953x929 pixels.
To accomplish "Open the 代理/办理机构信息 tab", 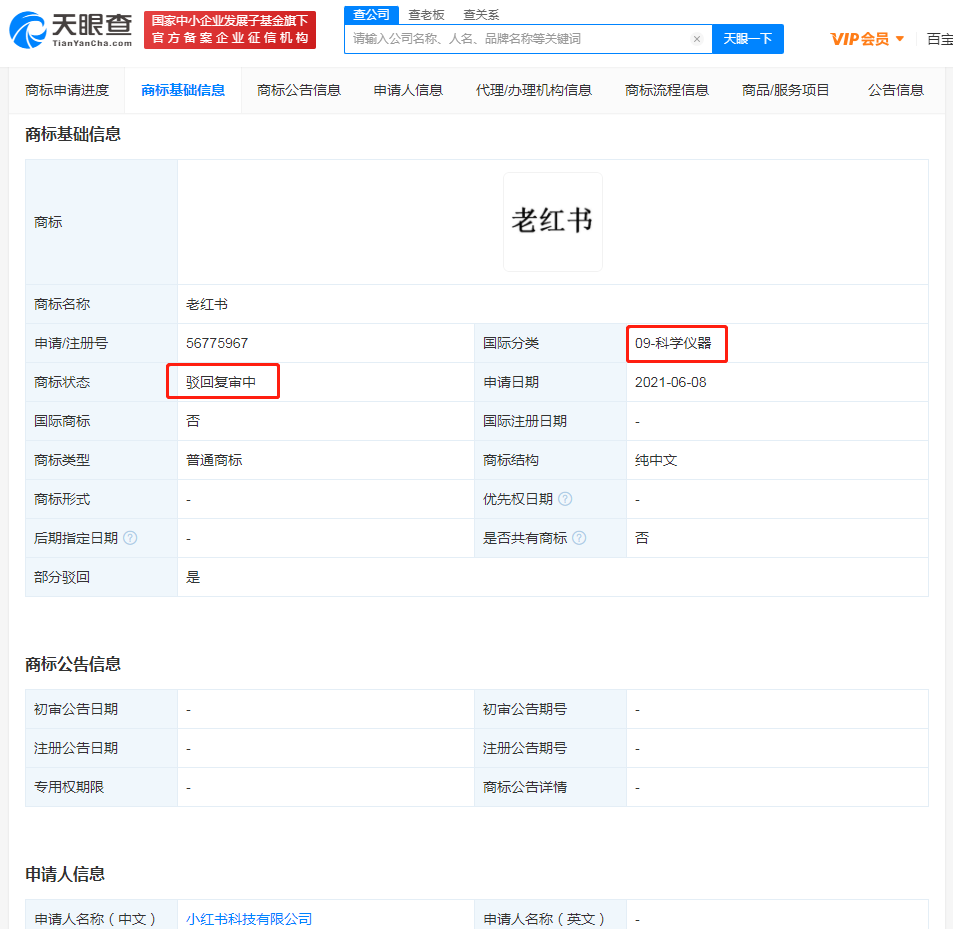I will click(534, 91).
